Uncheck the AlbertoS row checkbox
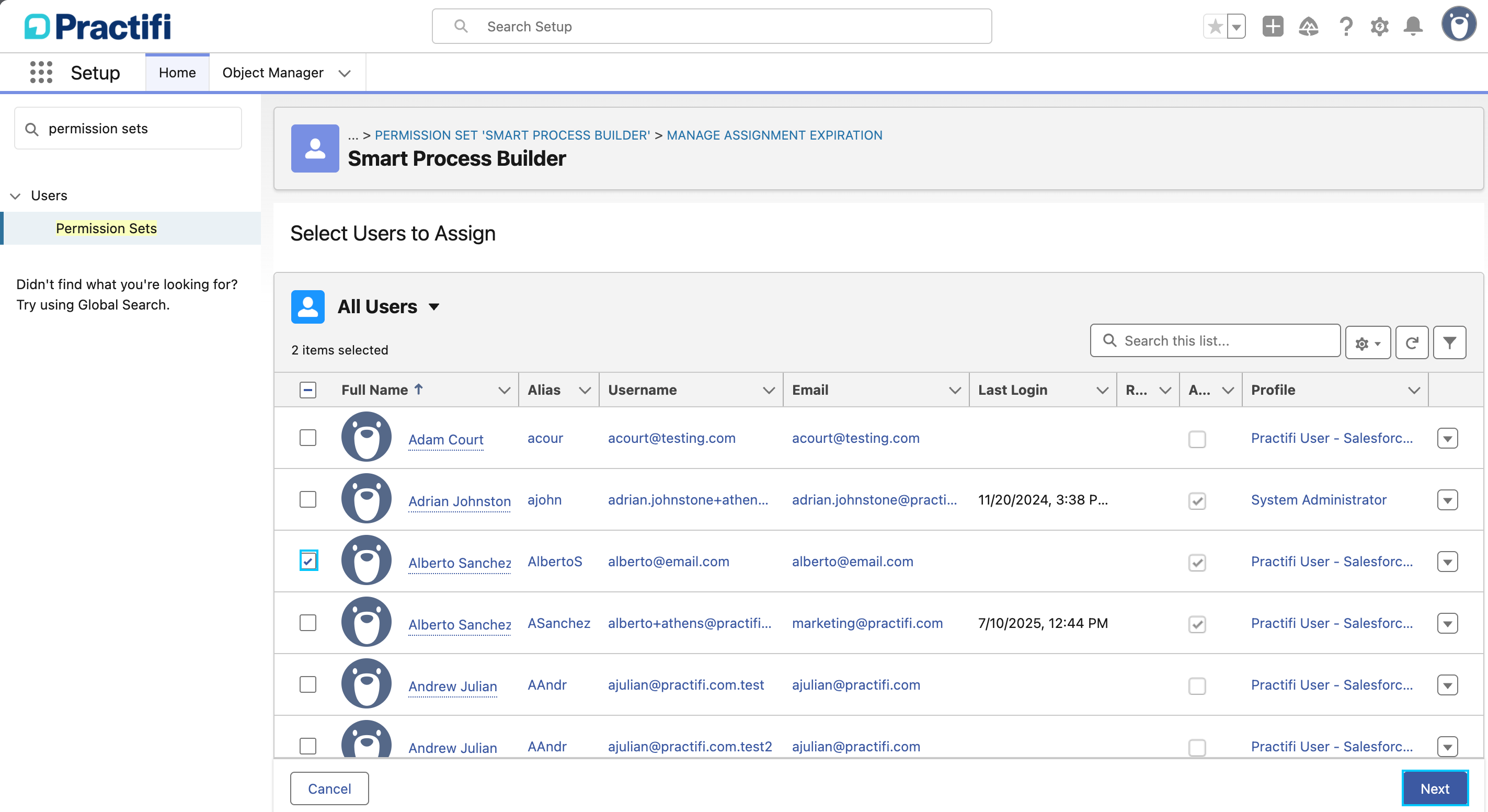The image size is (1488, 812). [308, 561]
